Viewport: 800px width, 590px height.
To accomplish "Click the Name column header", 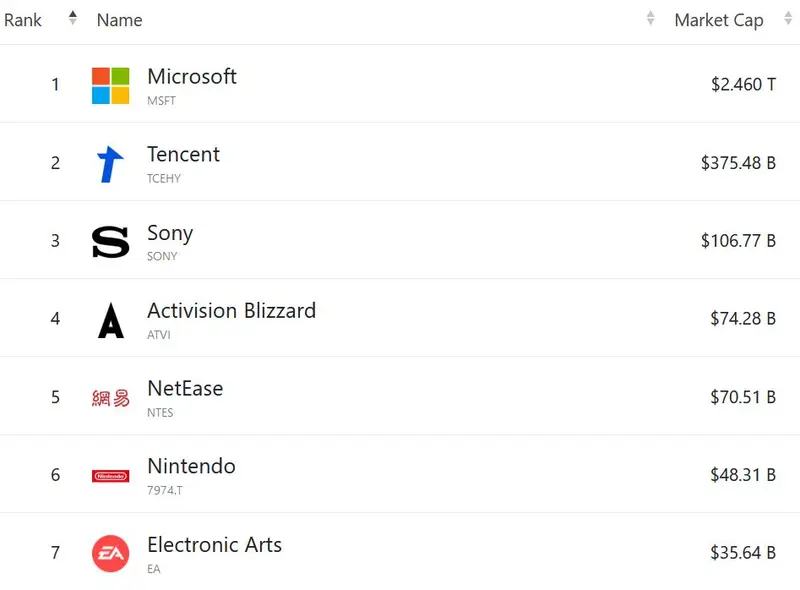I will [120, 20].
